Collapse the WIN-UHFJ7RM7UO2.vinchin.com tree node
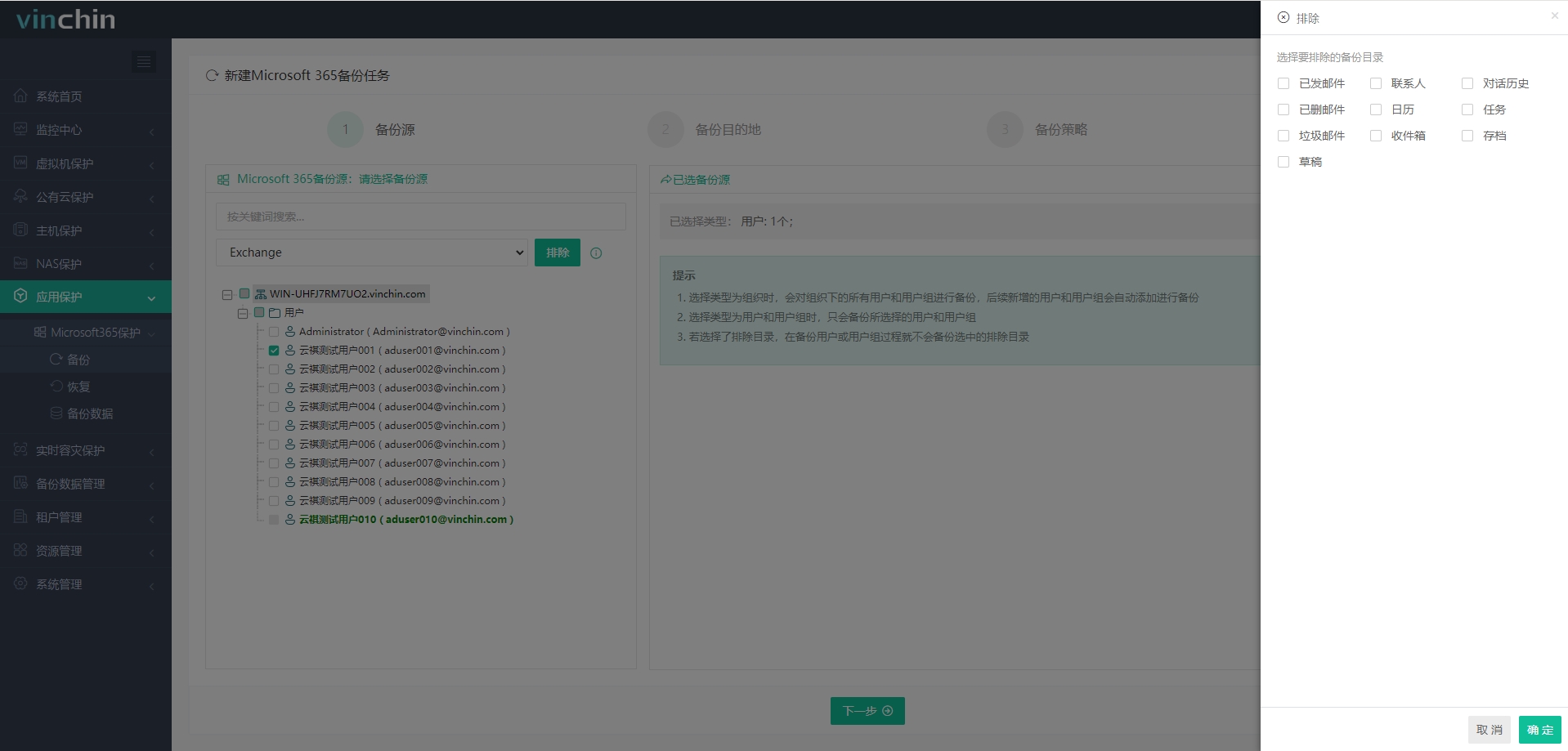Screen dimensions: 1568x751 [227, 294]
